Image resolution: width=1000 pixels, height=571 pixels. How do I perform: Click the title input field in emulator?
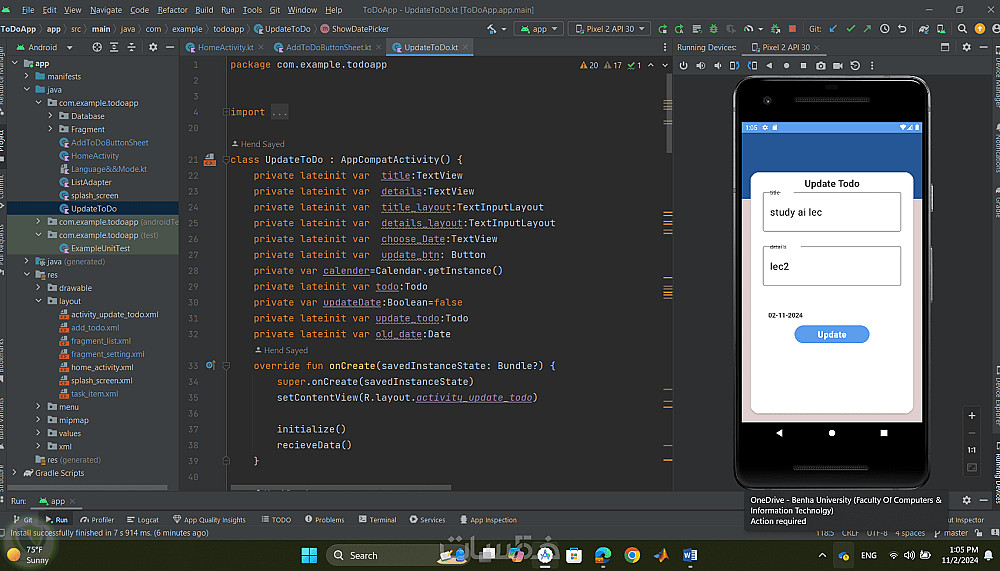[x=831, y=213]
